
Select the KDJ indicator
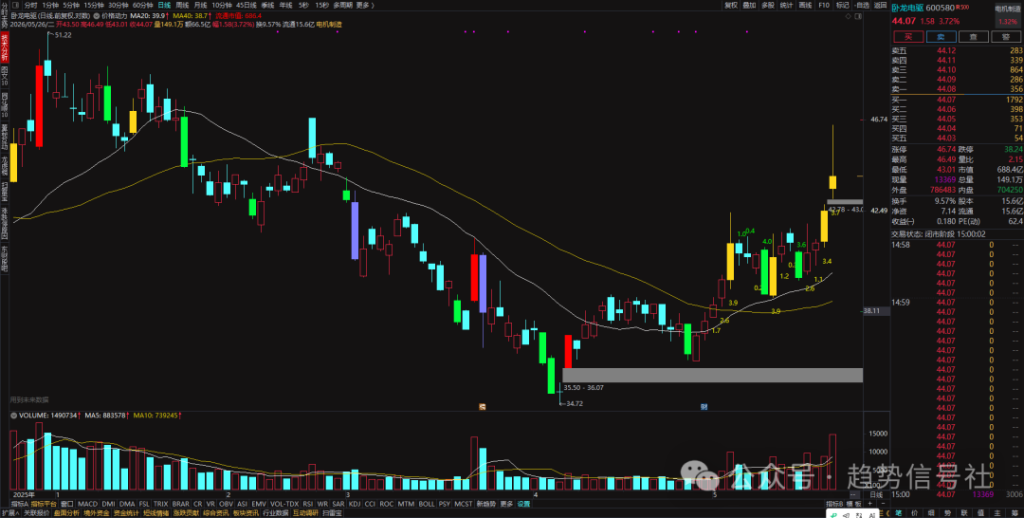(x=355, y=504)
